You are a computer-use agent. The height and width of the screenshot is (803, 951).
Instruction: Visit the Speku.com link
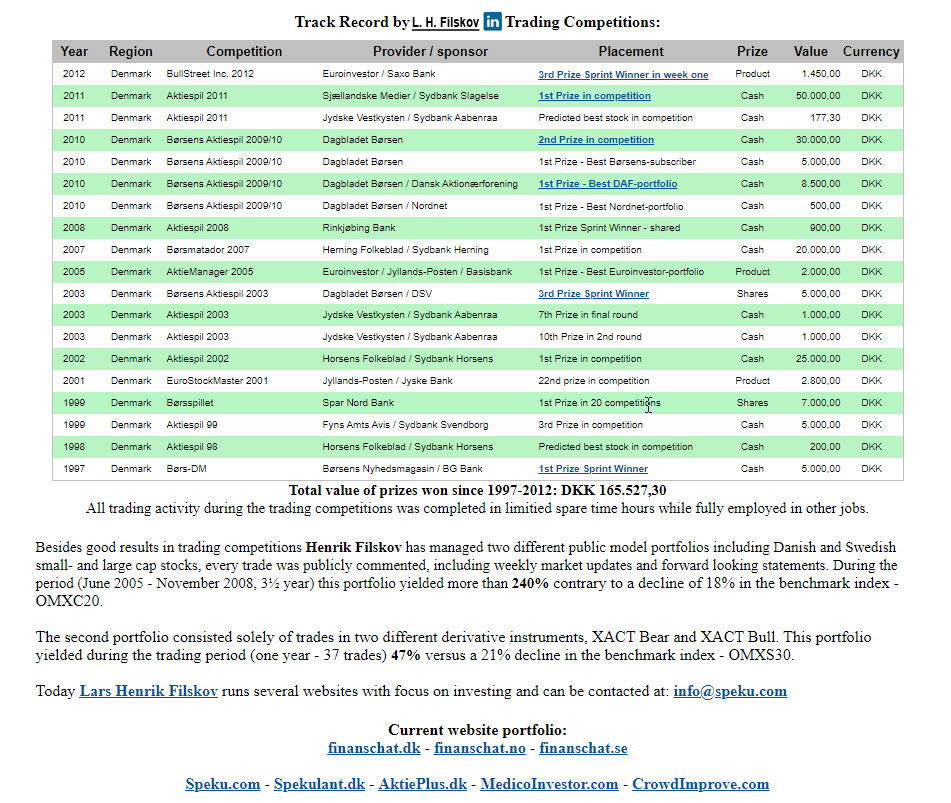223,784
